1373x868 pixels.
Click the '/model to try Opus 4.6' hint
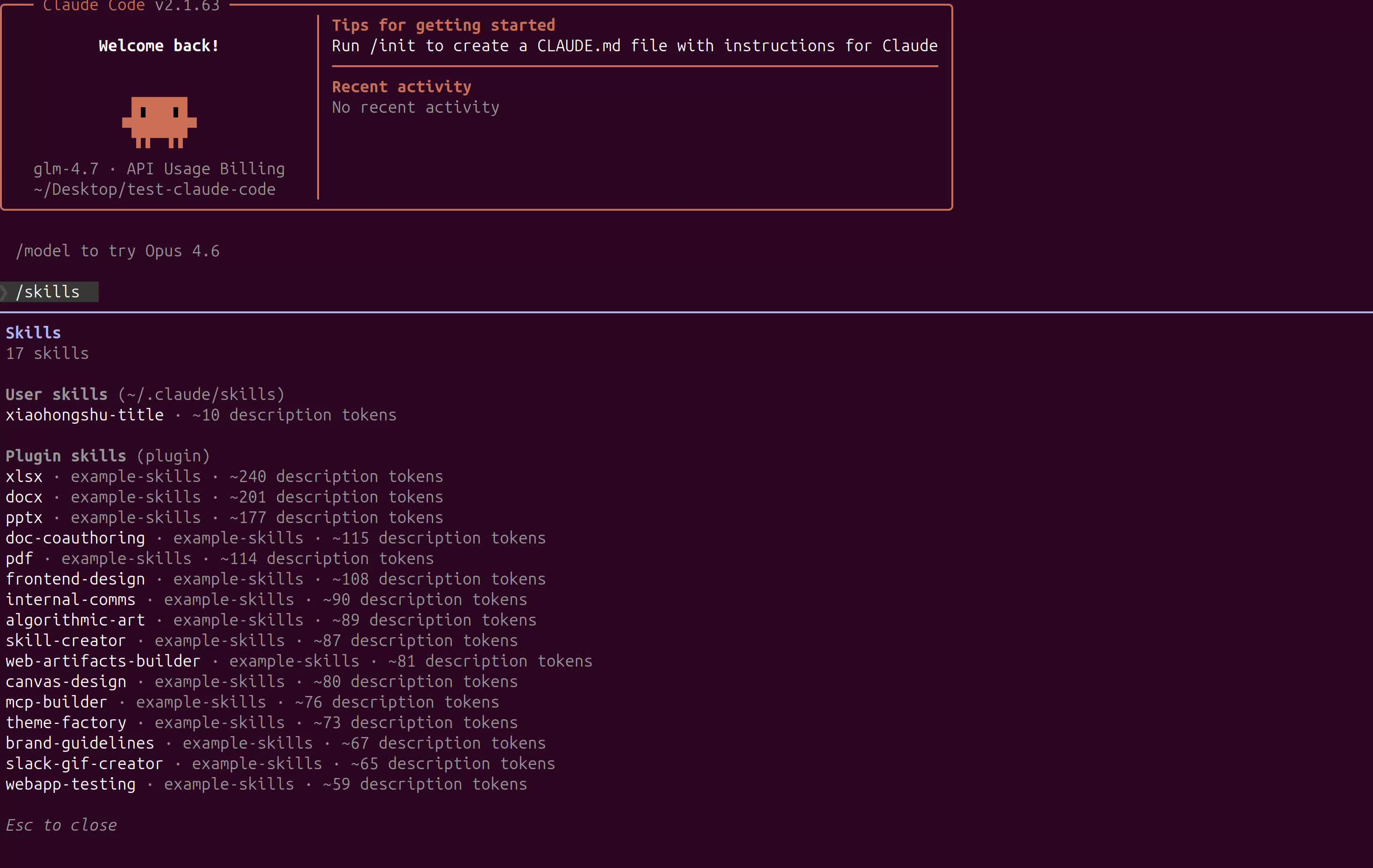pyautogui.click(x=118, y=251)
